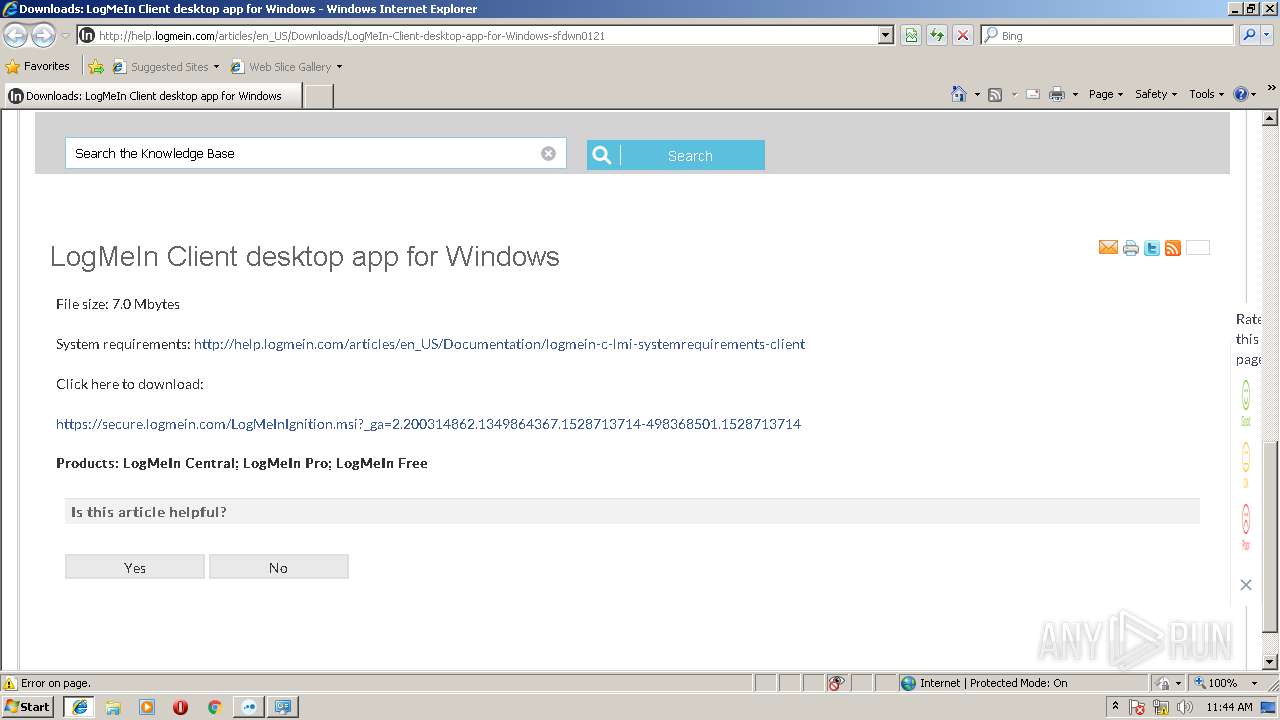Expand command bar overflow chevron
The image size is (1280, 720).
(1271, 90)
